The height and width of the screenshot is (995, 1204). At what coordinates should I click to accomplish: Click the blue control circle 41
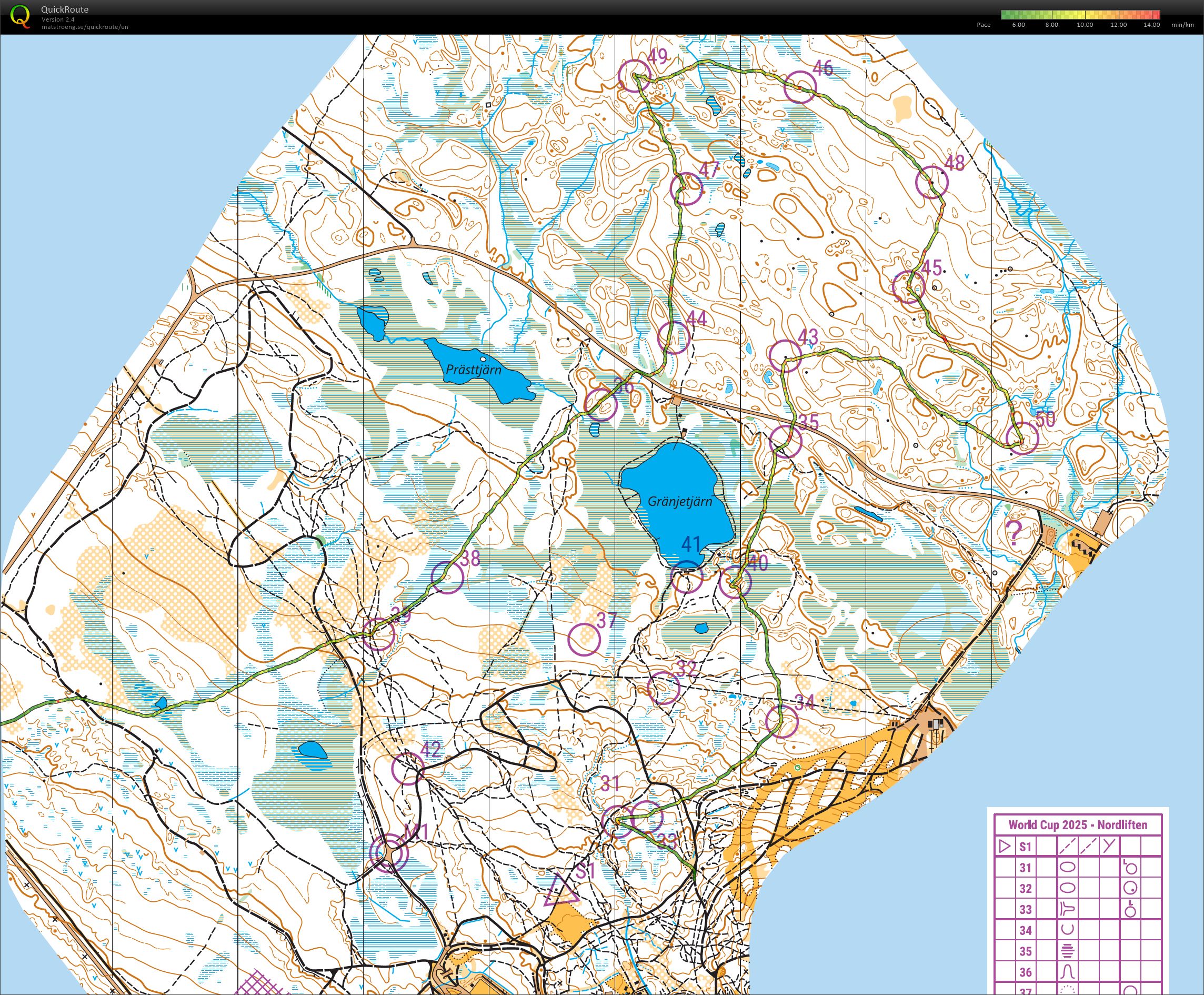[686, 577]
